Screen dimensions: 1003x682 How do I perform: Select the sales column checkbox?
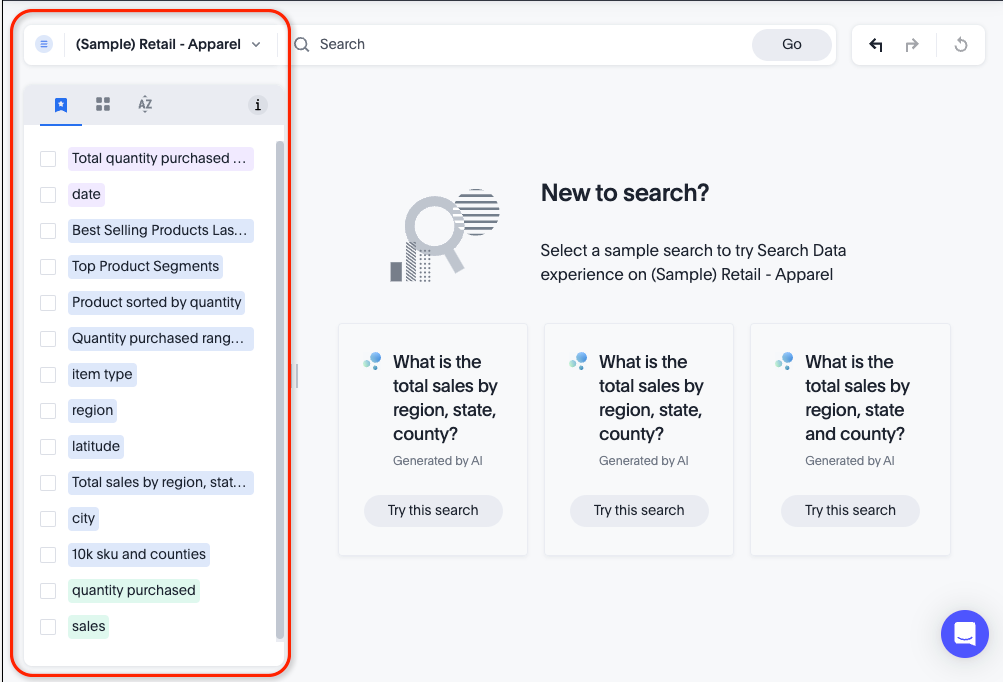click(47, 626)
